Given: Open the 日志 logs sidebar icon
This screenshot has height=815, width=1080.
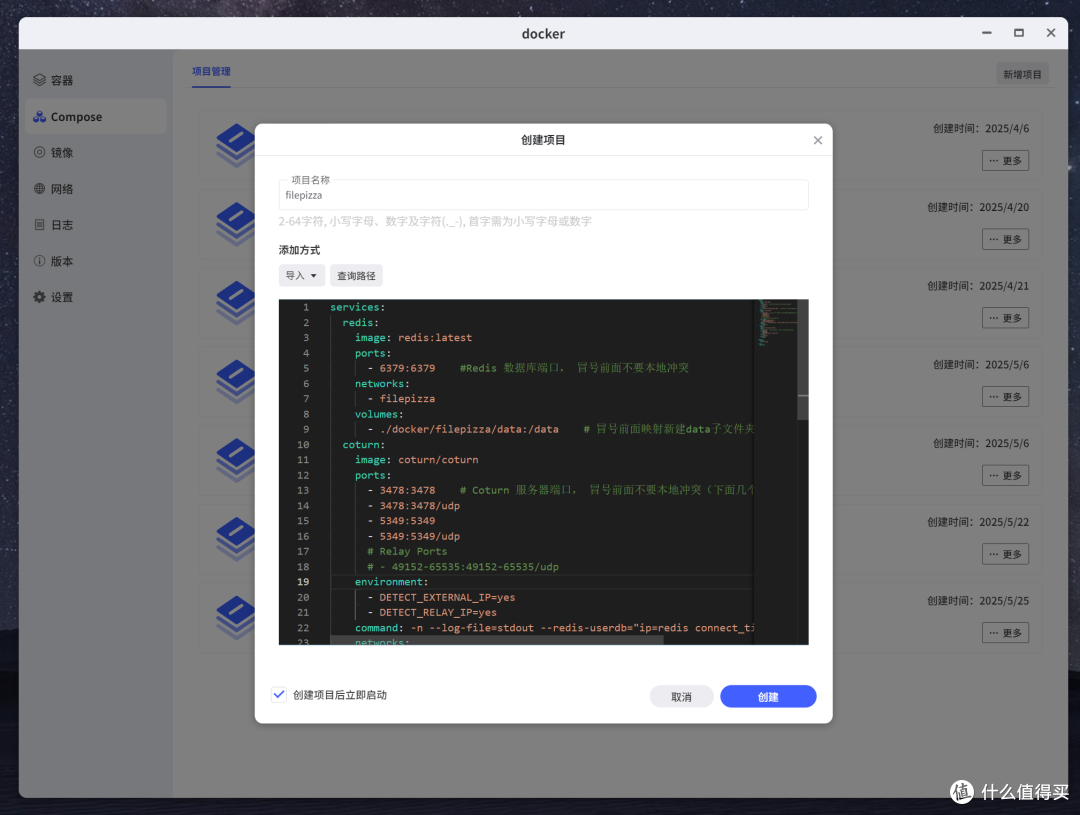Looking at the screenshot, I should 39,225.
